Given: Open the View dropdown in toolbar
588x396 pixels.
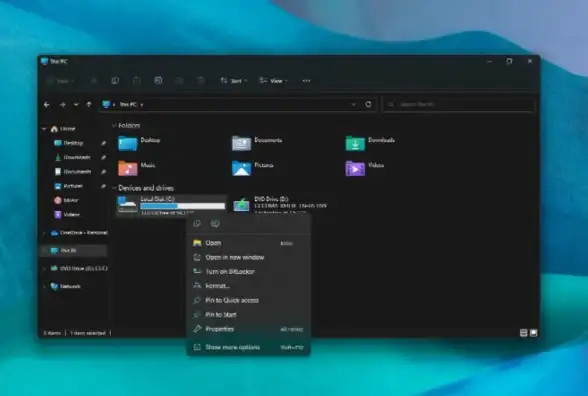Looking at the screenshot, I should pyautogui.click(x=273, y=81).
